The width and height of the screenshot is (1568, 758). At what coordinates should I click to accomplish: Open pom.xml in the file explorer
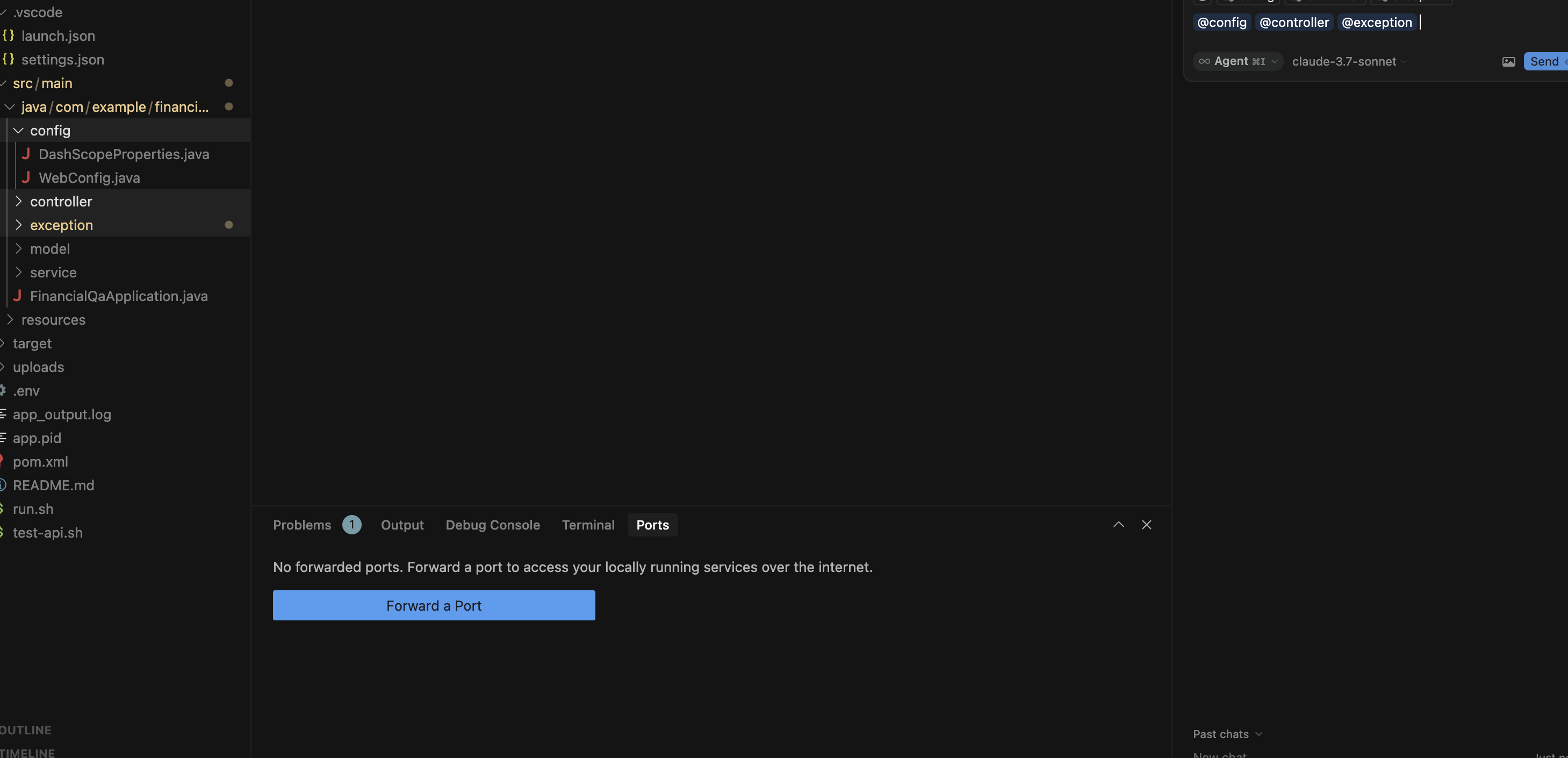tap(40, 461)
